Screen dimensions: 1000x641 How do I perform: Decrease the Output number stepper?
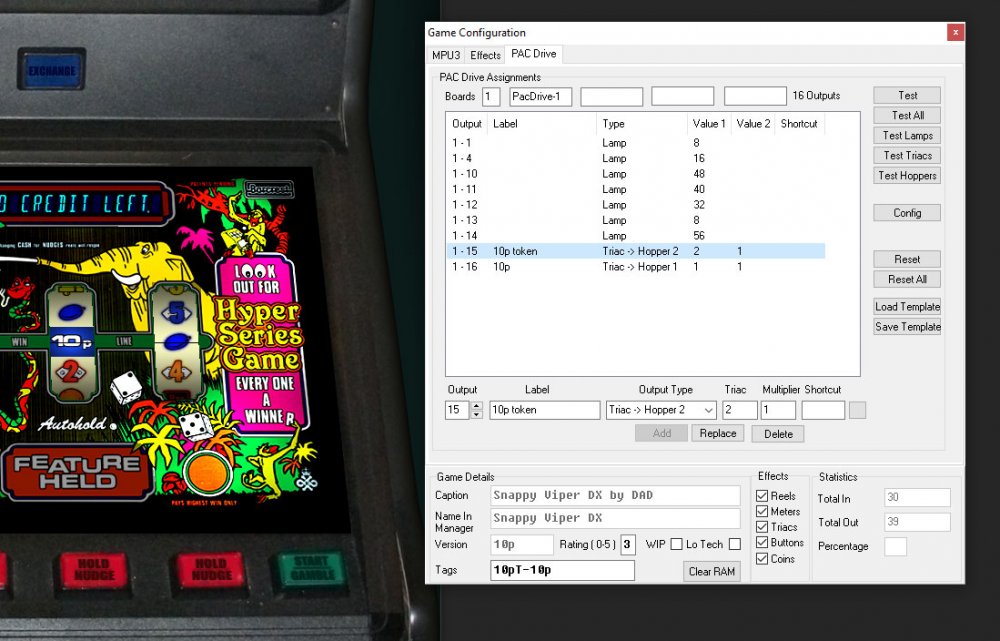tap(476, 415)
